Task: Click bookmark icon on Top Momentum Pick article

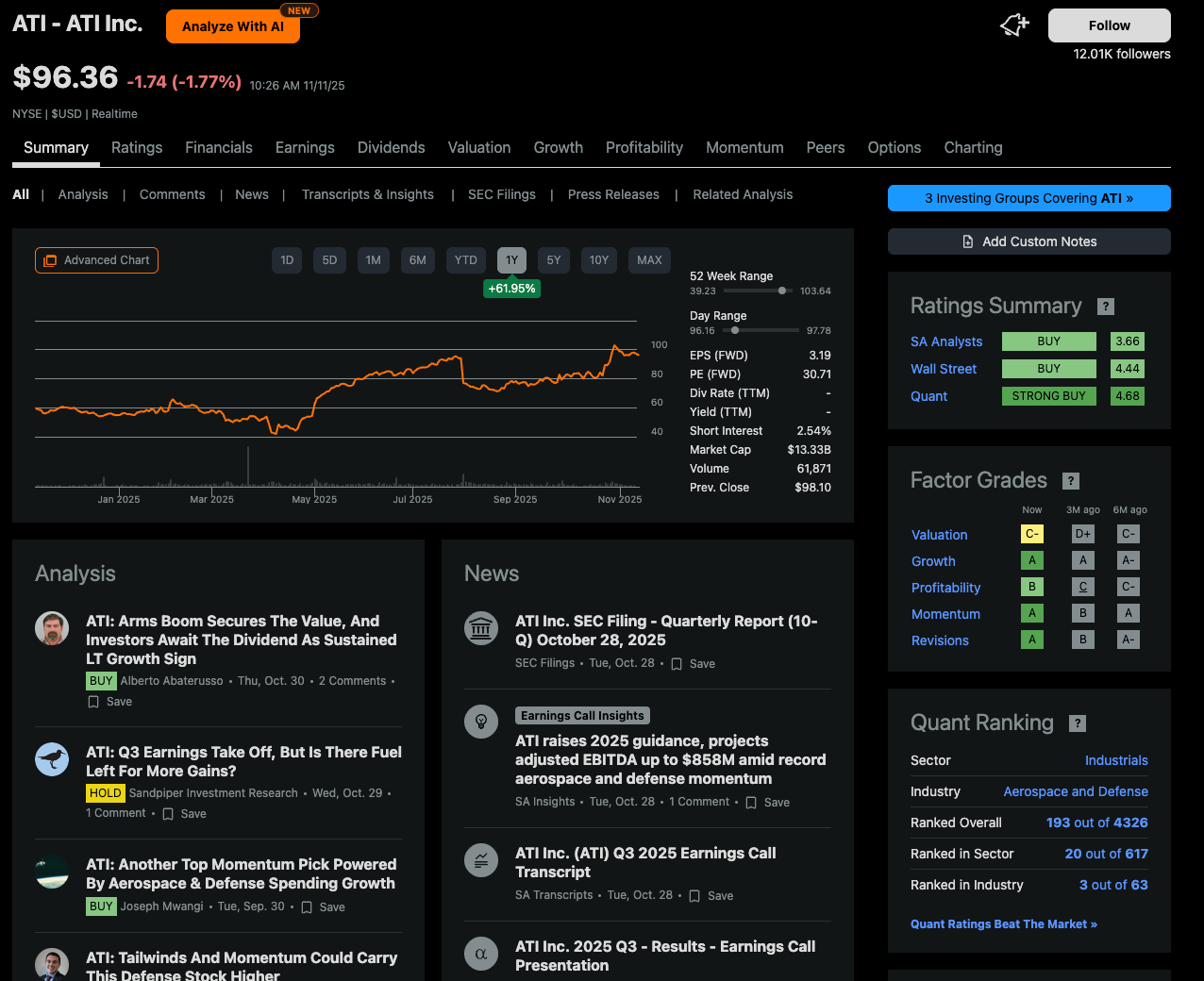Action: pyautogui.click(x=307, y=907)
